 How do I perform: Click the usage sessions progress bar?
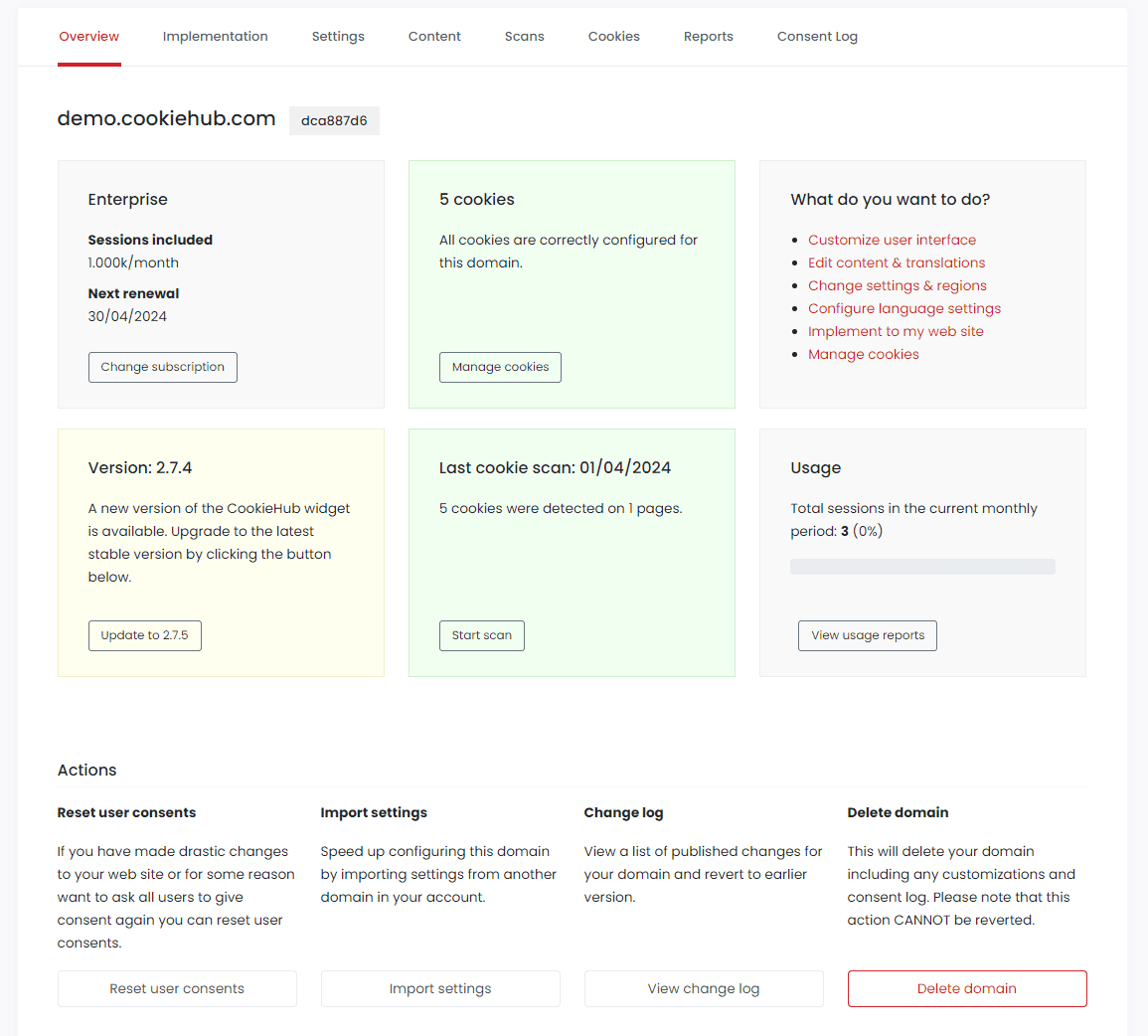pos(922,567)
